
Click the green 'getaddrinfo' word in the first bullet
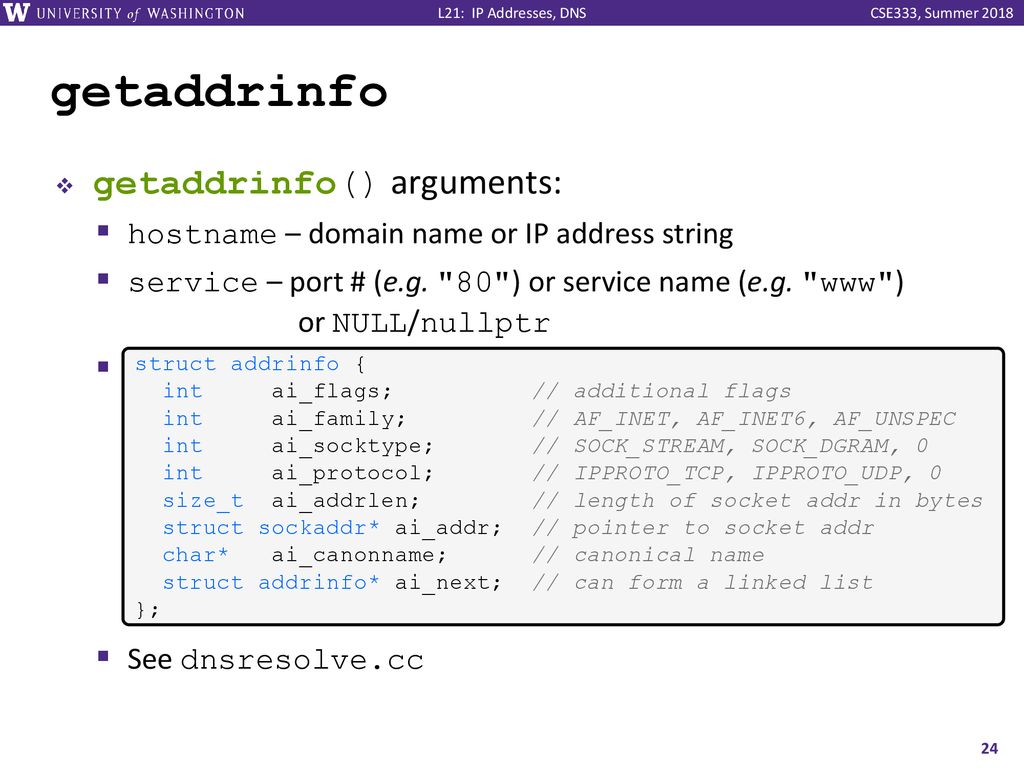(x=214, y=184)
